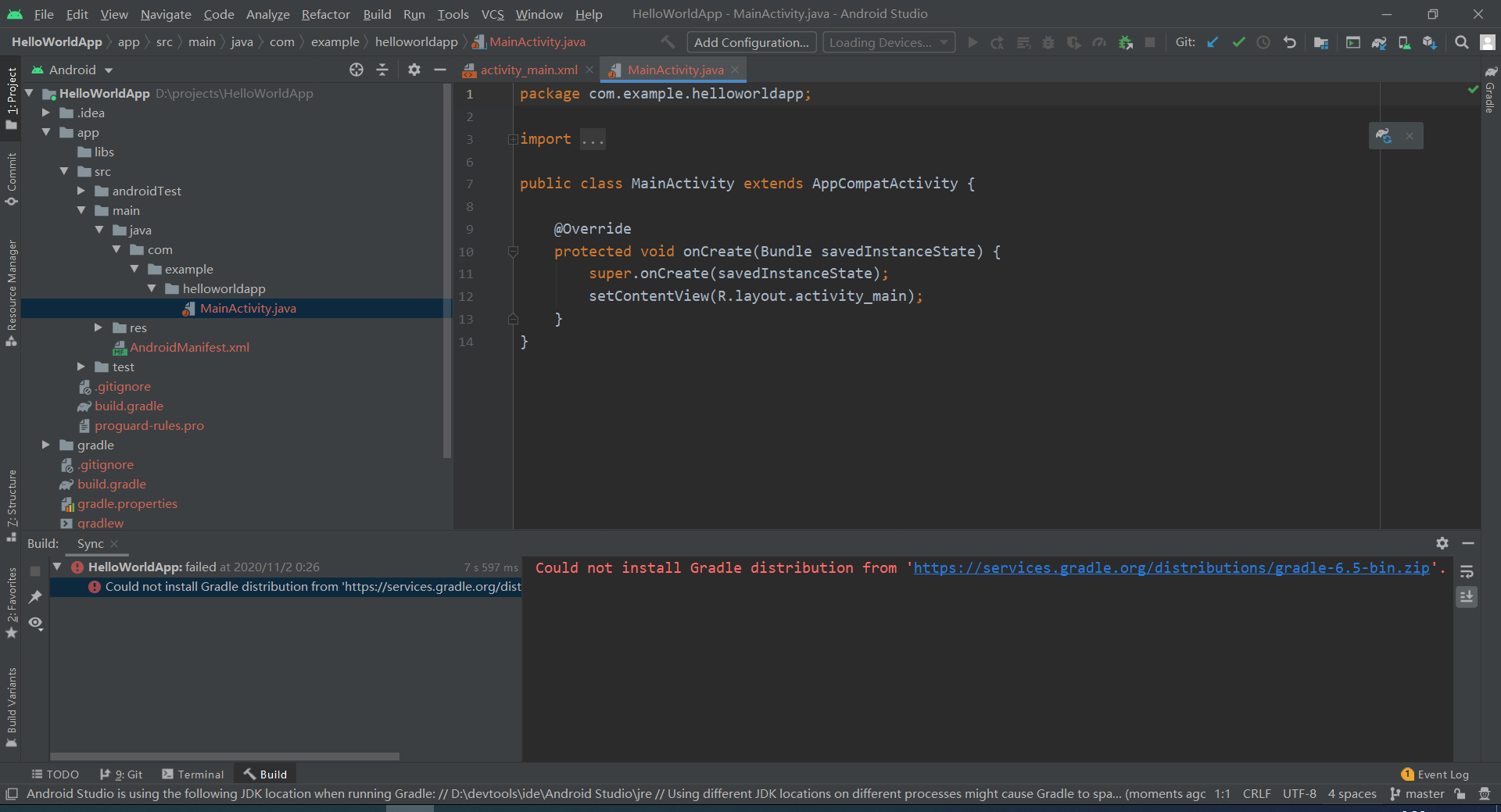Expand collapsed import block in editor
The image size is (1501, 812).
513,139
